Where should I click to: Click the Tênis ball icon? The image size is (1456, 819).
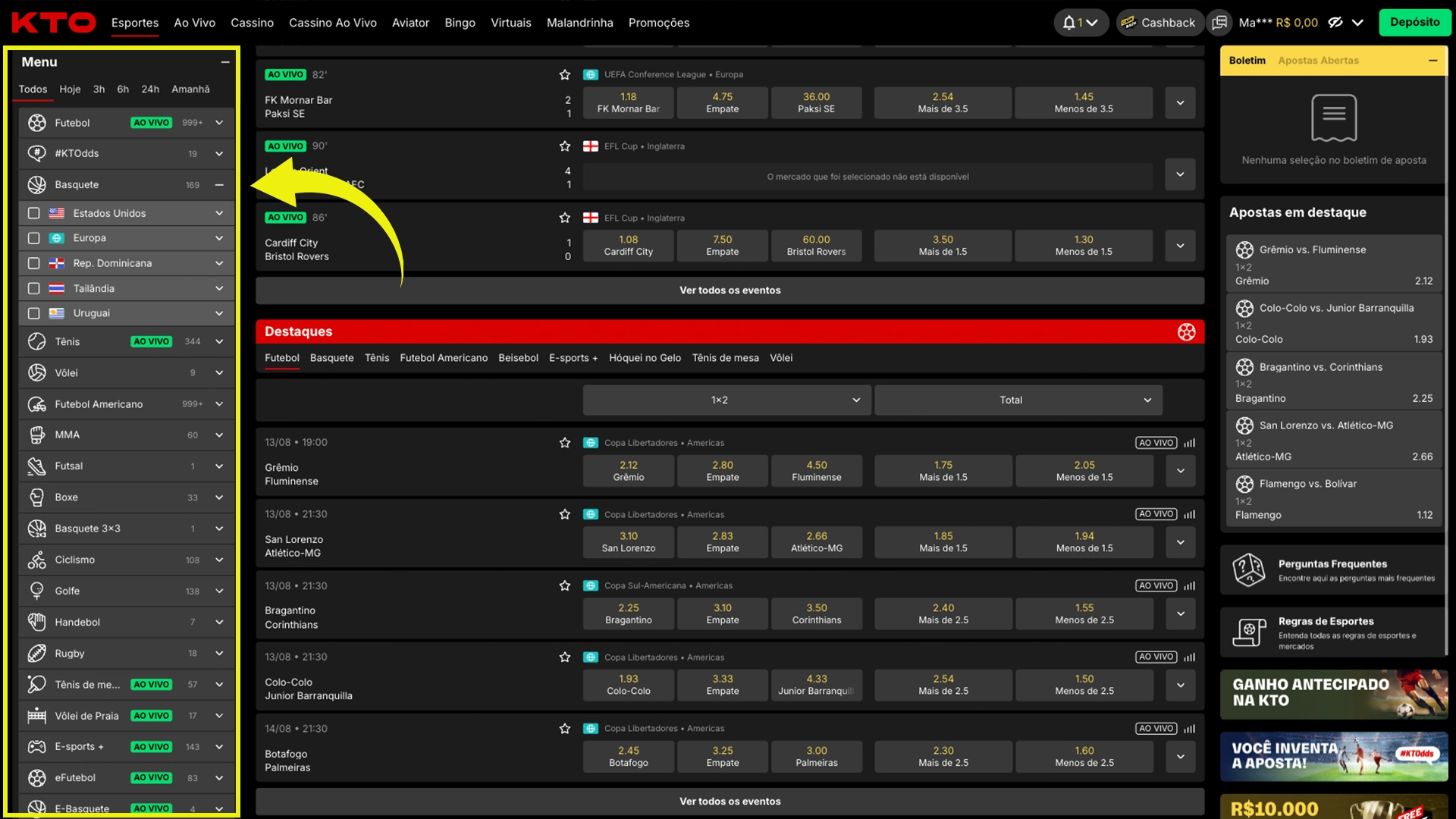[x=37, y=341]
